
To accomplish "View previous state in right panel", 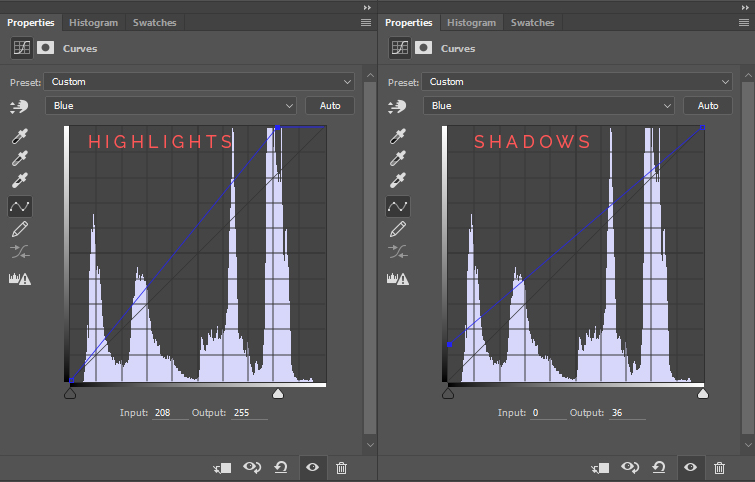I will point(630,467).
